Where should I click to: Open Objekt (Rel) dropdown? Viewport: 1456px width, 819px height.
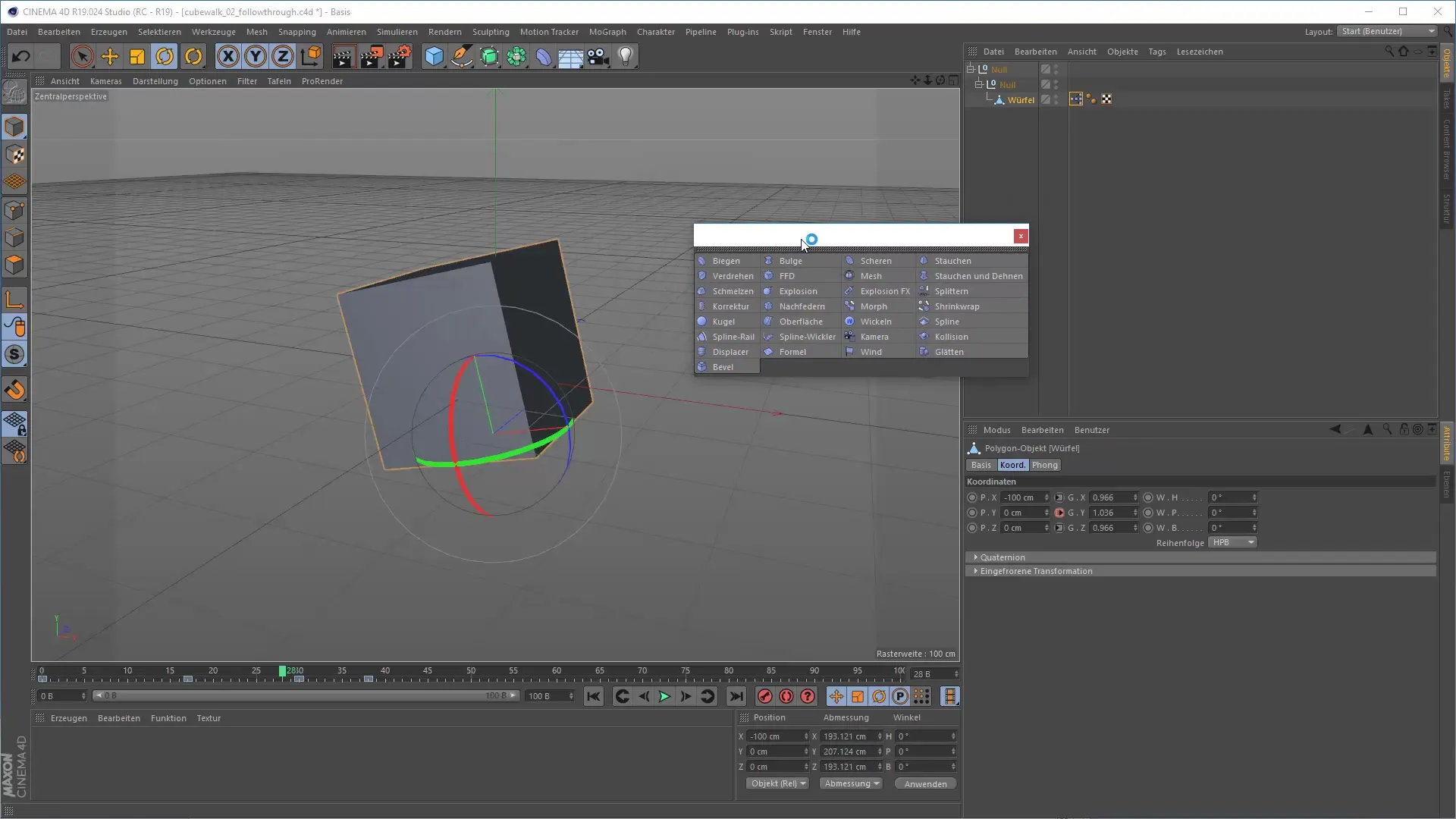point(777,783)
